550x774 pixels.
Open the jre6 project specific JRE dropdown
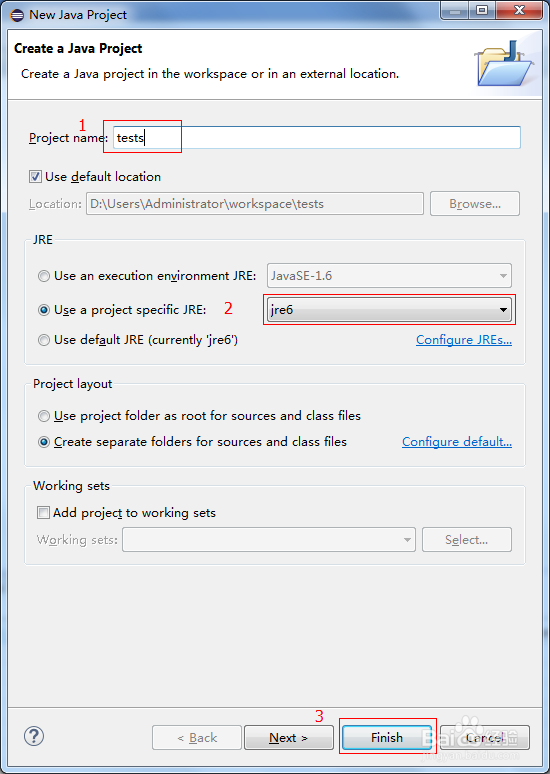click(389, 310)
